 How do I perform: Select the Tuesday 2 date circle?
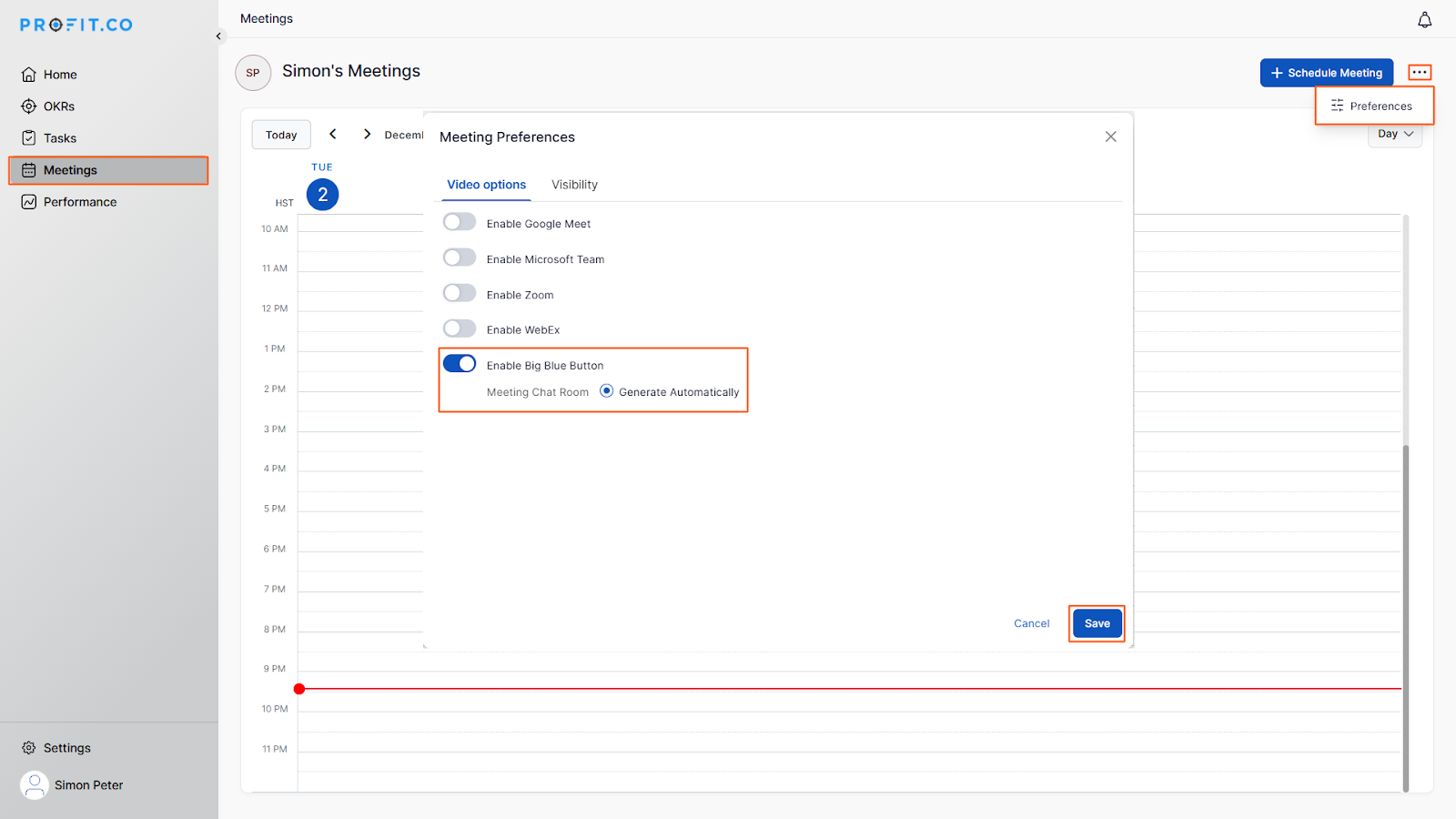pos(323,195)
